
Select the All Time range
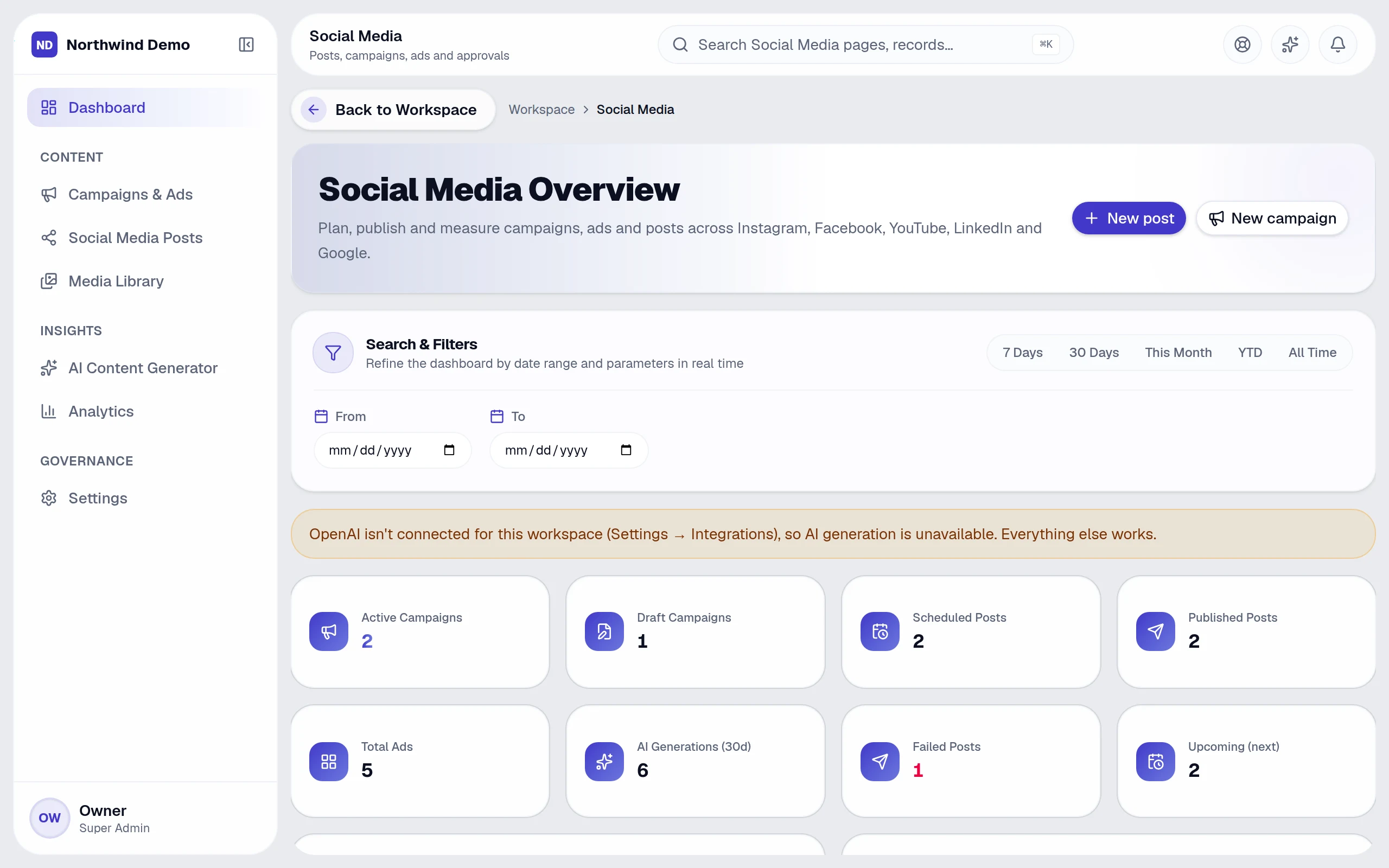click(x=1312, y=353)
